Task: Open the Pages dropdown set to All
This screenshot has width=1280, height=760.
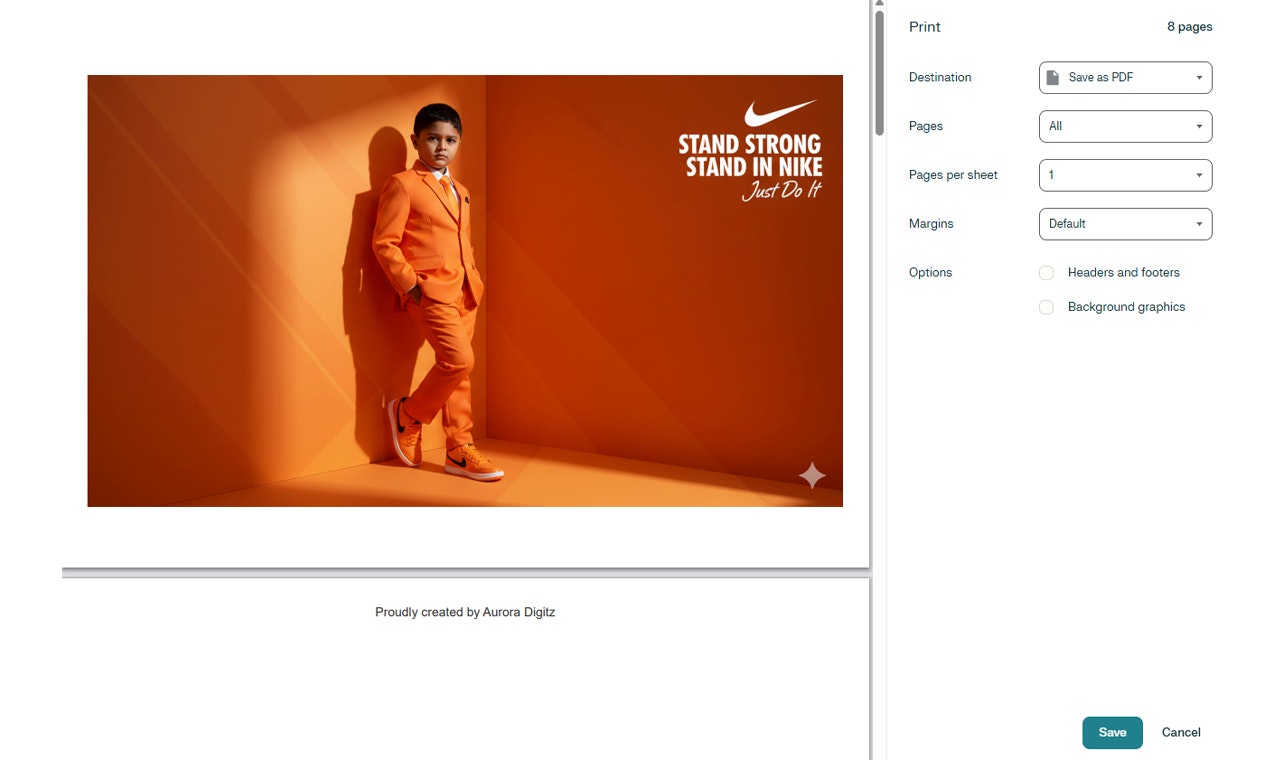Action: click(x=1125, y=126)
